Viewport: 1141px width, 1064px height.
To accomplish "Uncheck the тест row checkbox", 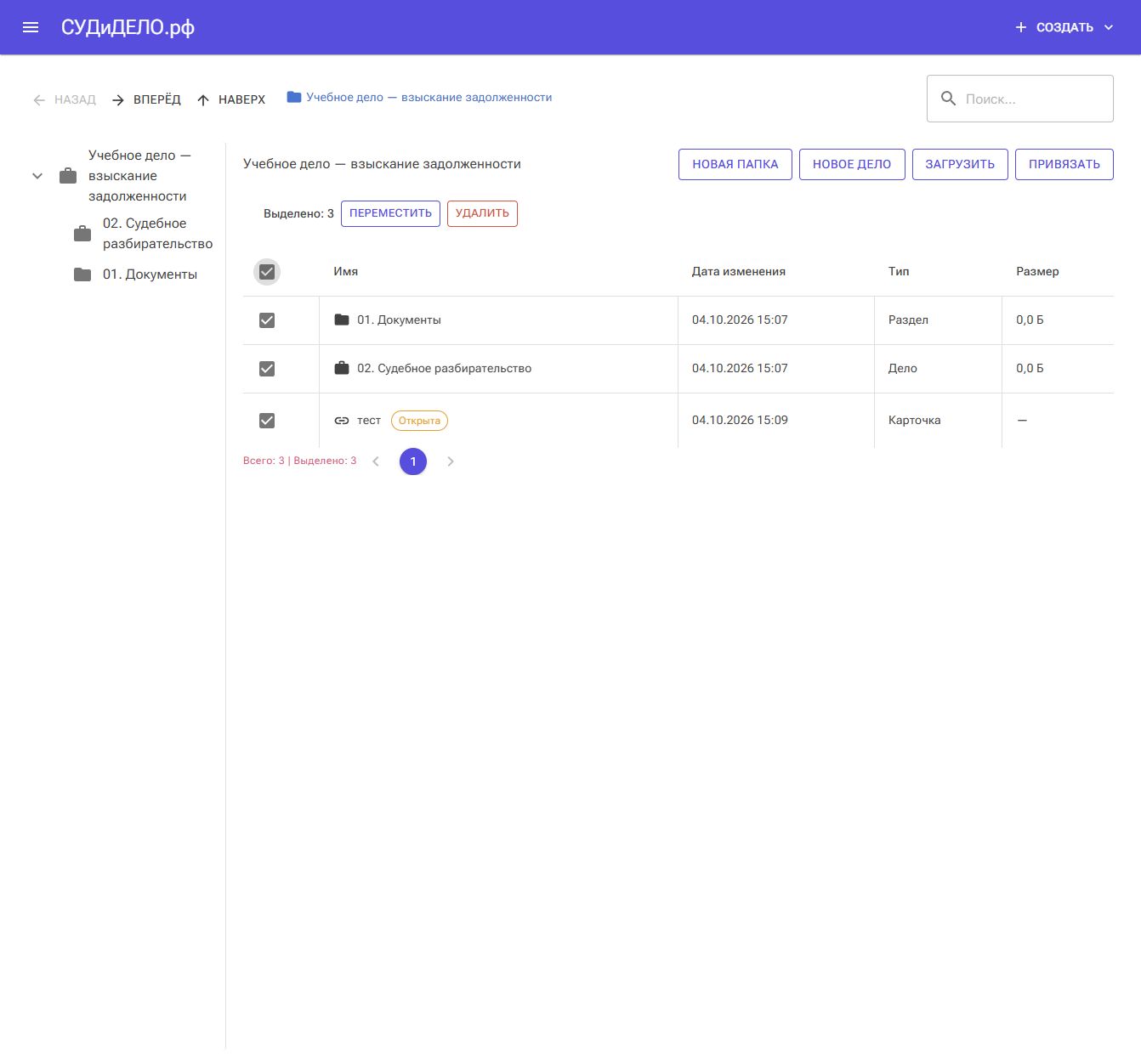I will click(267, 421).
